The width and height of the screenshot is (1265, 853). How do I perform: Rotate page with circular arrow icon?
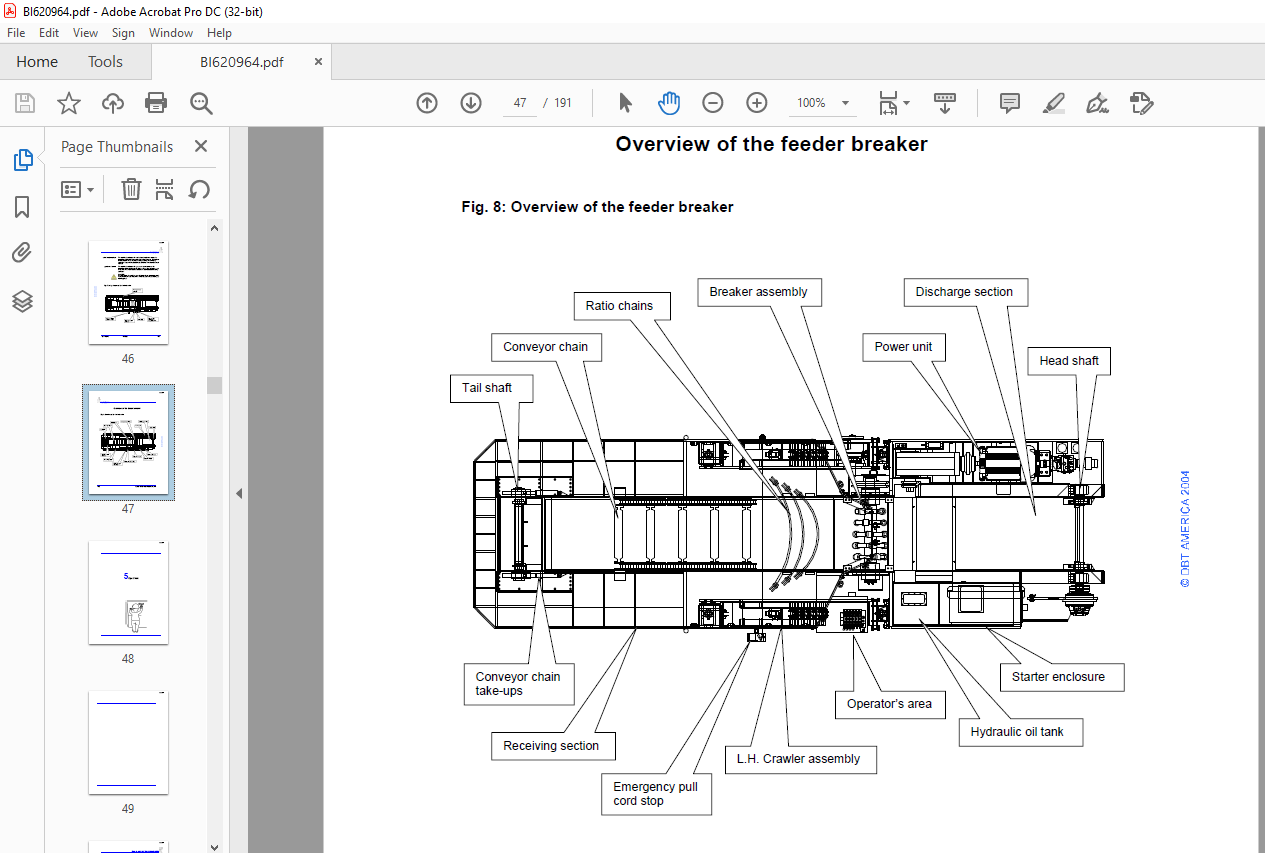pyautogui.click(x=199, y=189)
